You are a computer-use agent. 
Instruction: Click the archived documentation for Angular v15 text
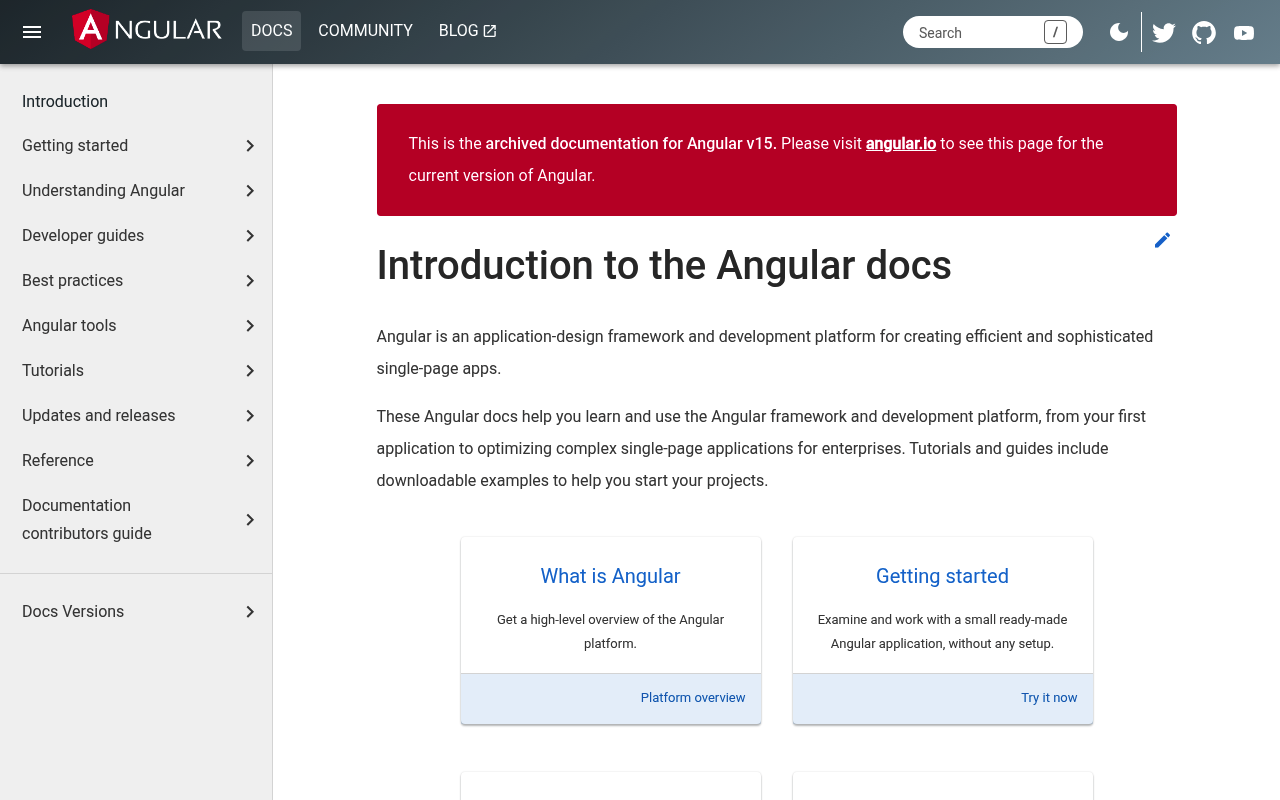coord(631,144)
